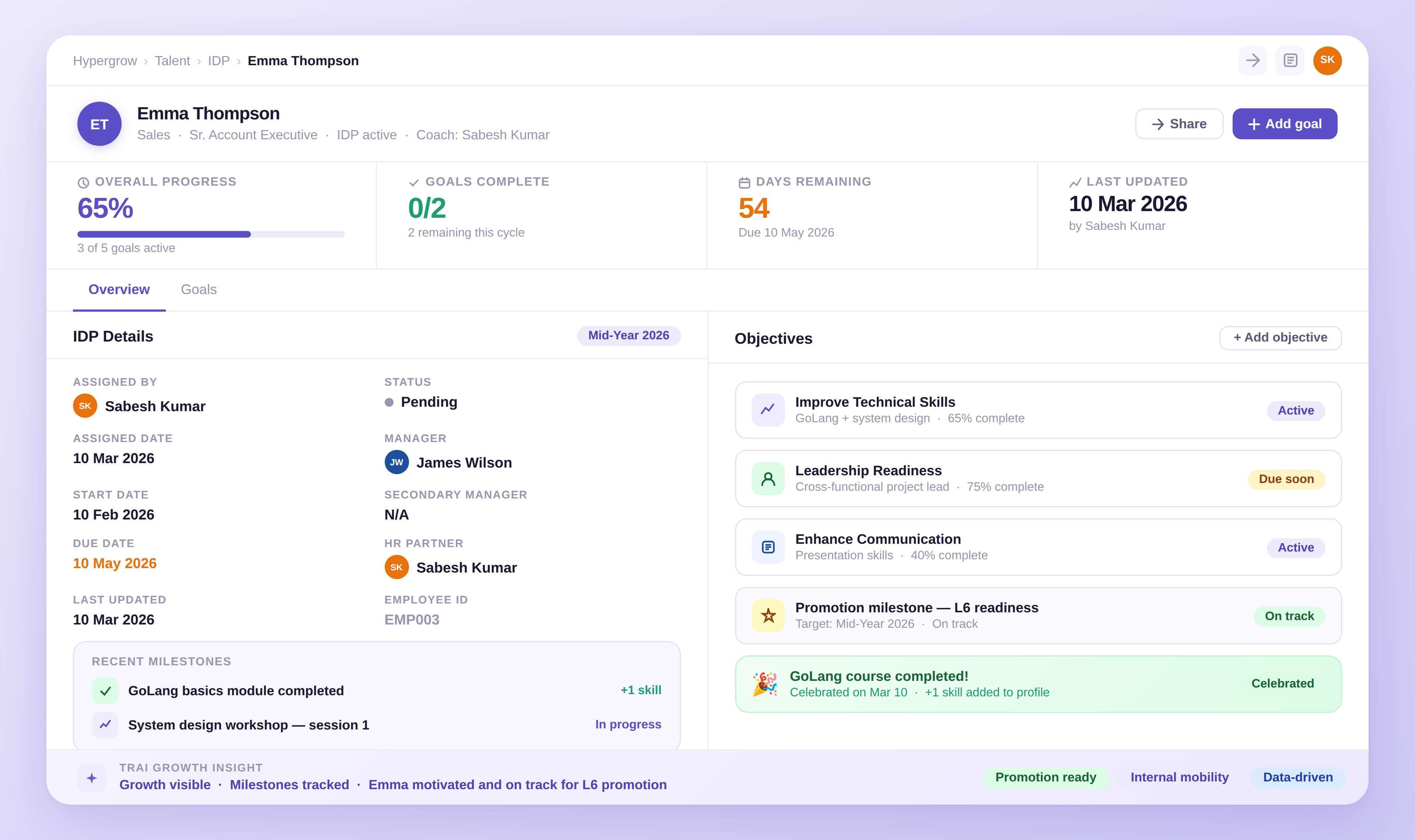Click the green checkmark on GoLang basics milestone
Screen dimensions: 1415x840
pos(105,690)
